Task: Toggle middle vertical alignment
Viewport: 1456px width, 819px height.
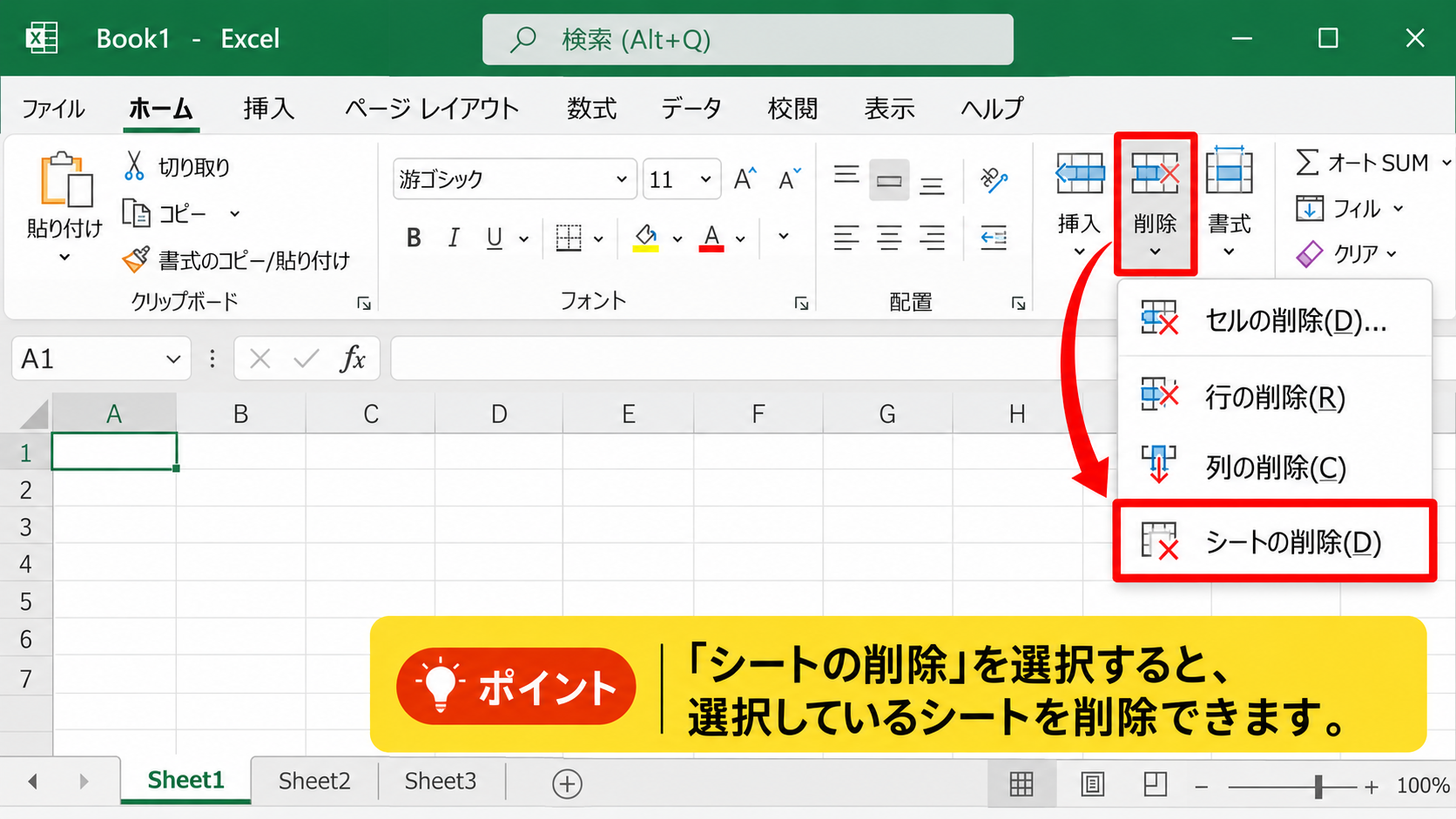Action: pos(889,180)
